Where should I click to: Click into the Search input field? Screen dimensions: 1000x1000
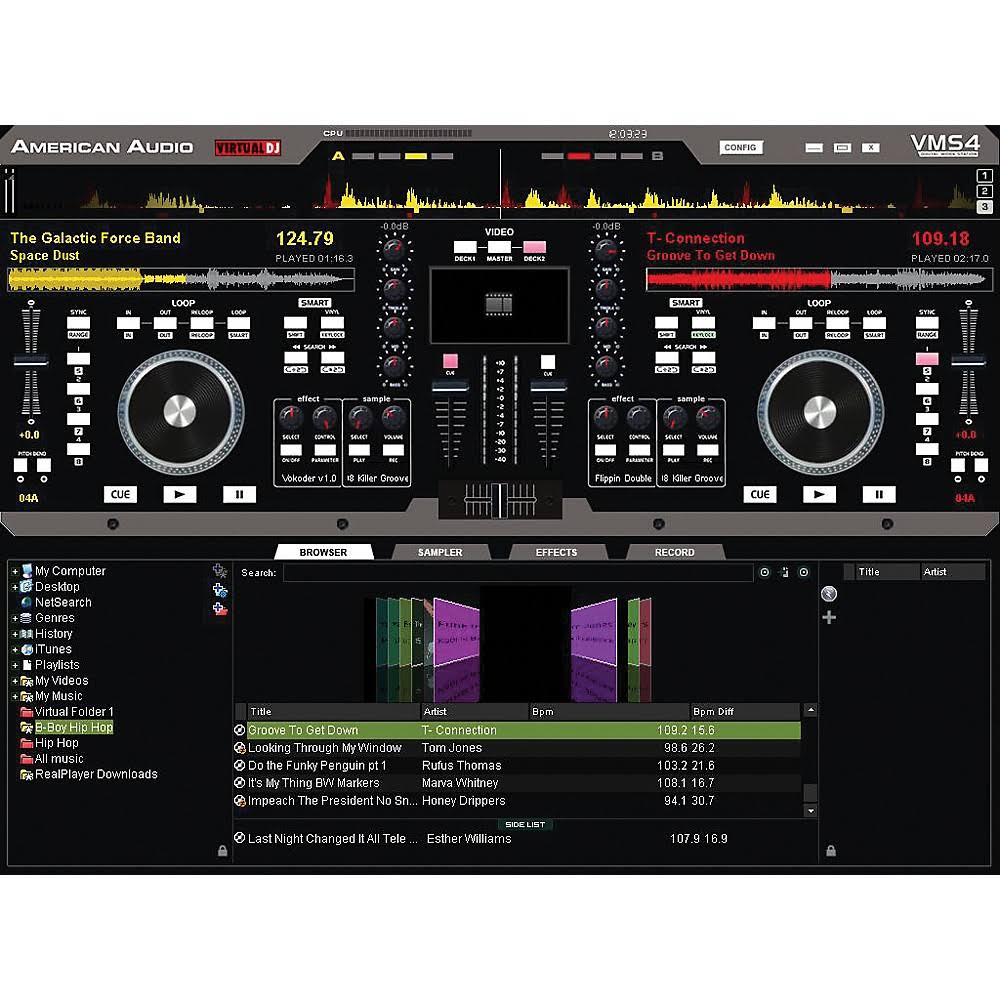point(518,573)
